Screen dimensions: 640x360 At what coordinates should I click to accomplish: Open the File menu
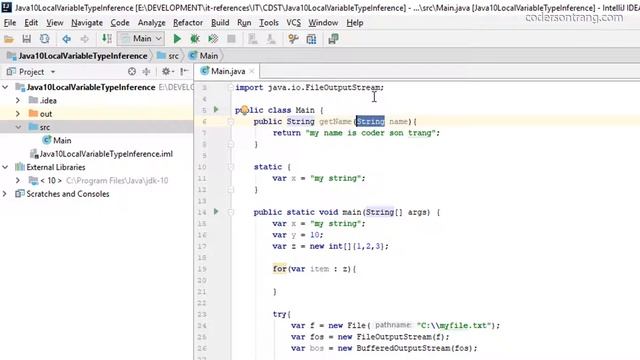coord(10,23)
